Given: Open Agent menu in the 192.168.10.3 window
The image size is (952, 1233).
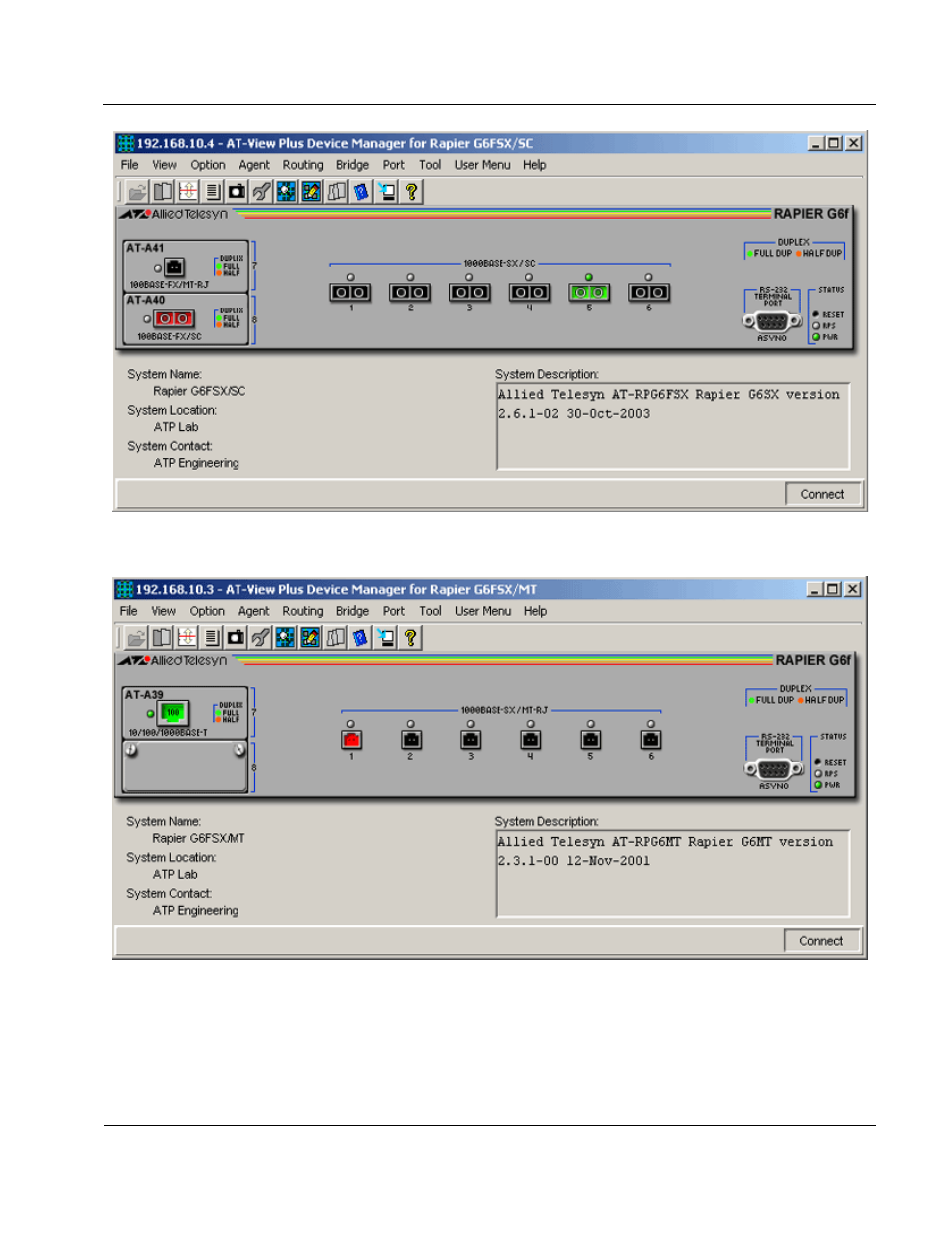Looking at the screenshot, I should [x=253, y=611].
